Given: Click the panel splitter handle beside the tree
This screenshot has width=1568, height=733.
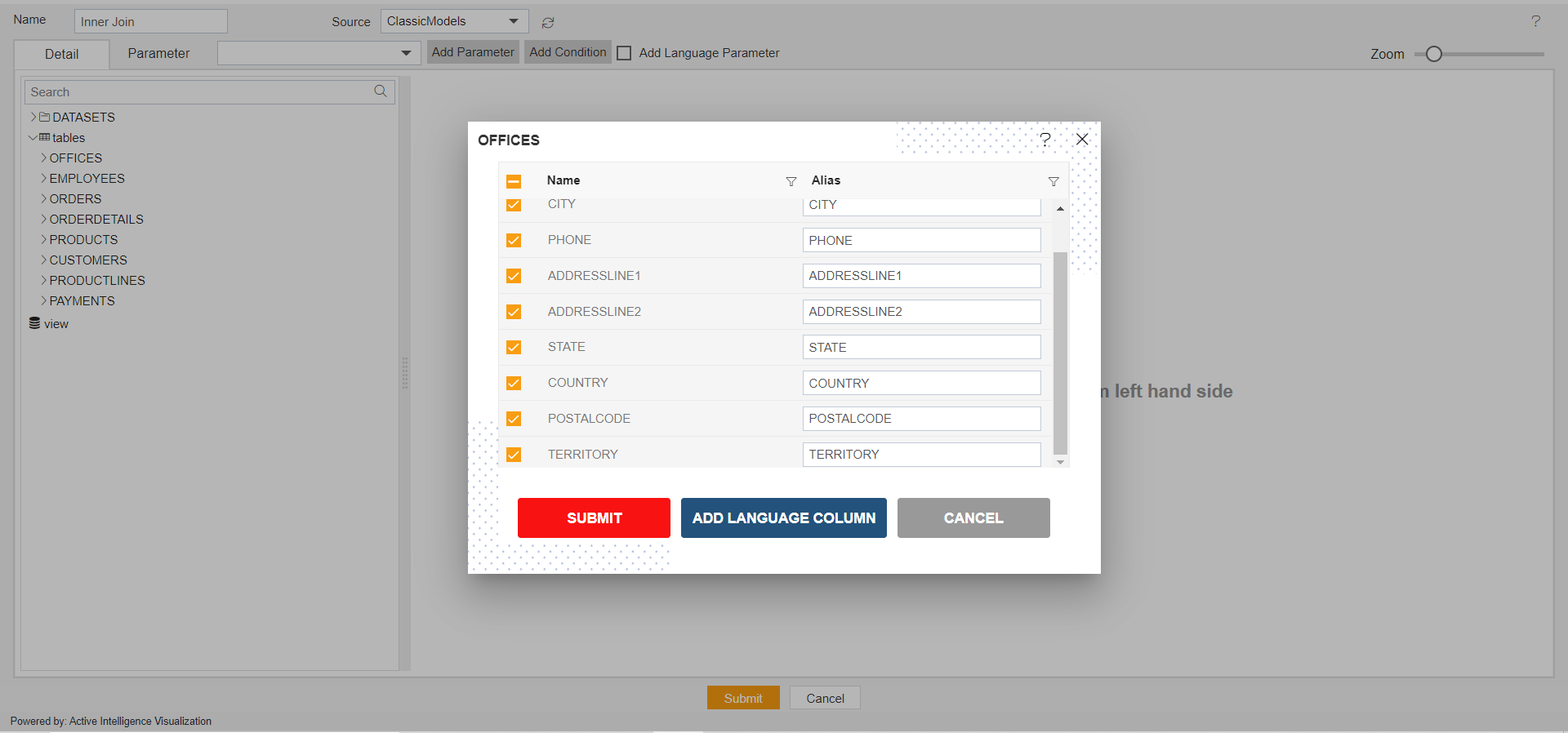Looking at the screenshot, I should 405,373.
